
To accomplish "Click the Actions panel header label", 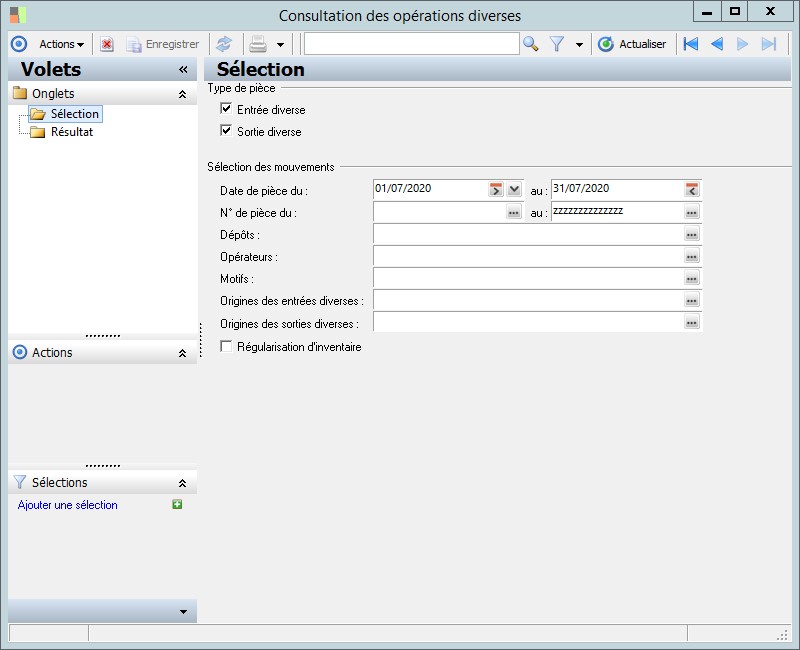I will click(x=52, y=353).
